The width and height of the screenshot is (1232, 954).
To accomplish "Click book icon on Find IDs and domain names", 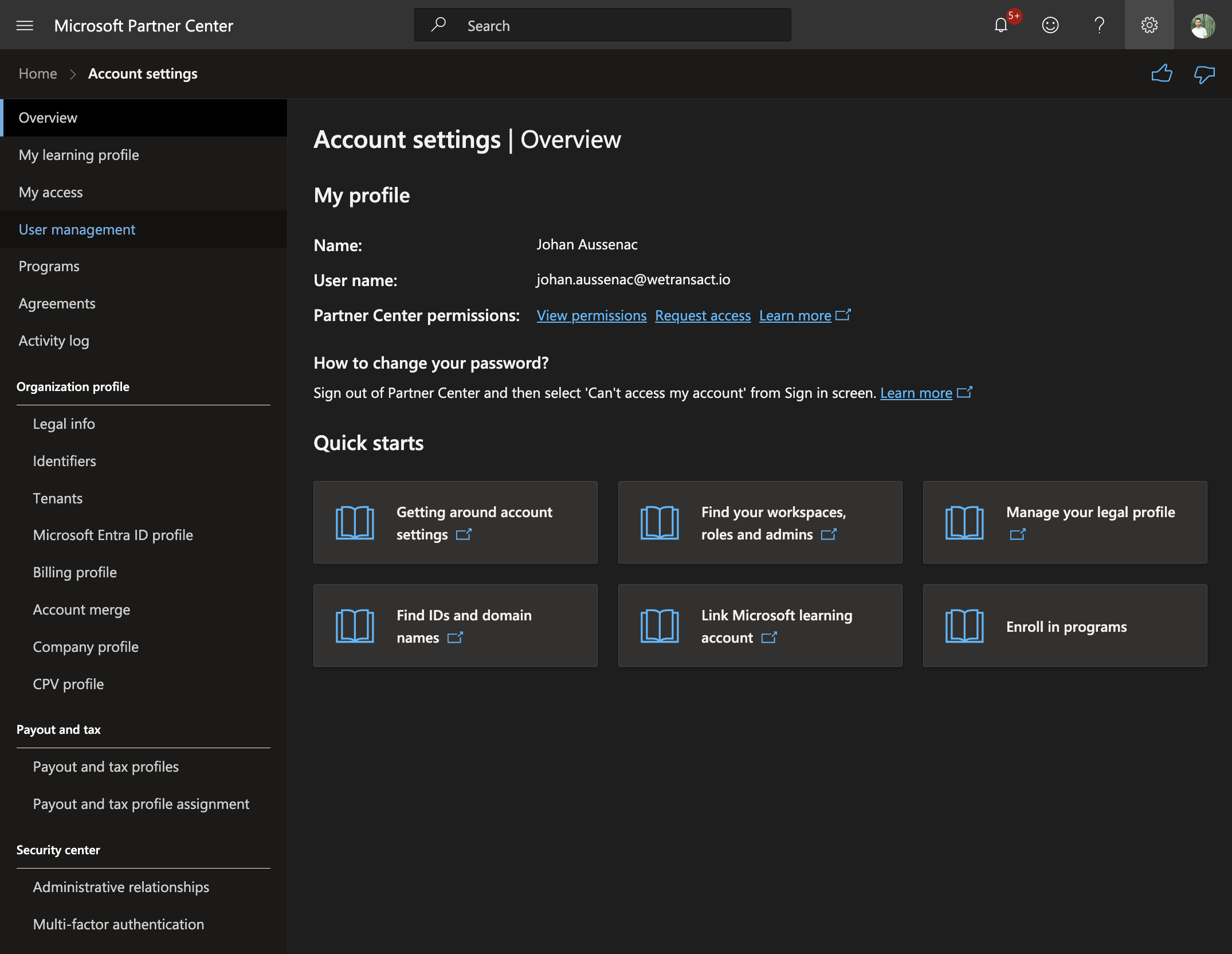I will [x=355, y=625].
